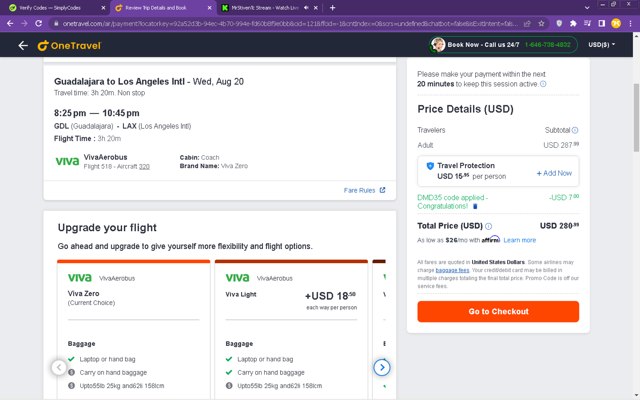Click aircraft 320 link
Image resolution: width=640 pixels, height=400 pixels.
[144, 167]
